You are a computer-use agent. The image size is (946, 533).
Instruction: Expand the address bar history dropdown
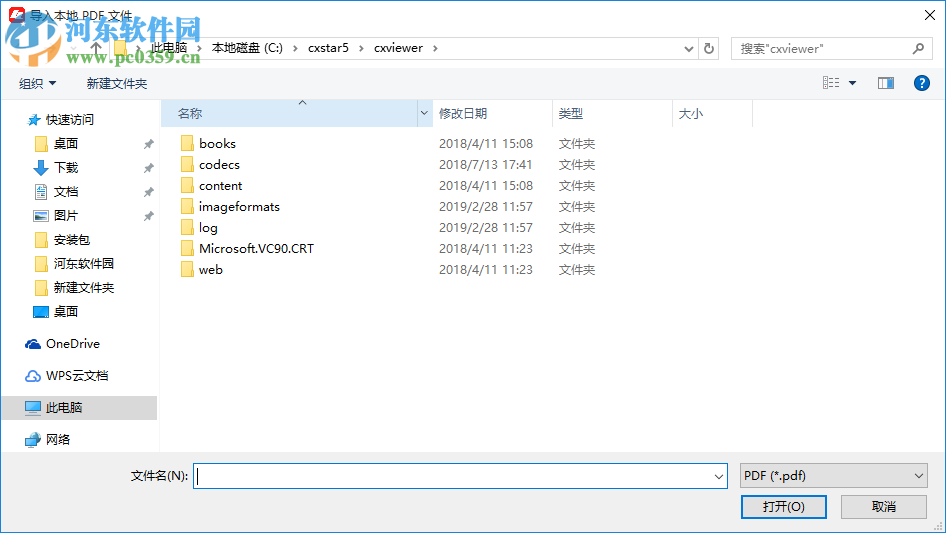pos(688,48)
